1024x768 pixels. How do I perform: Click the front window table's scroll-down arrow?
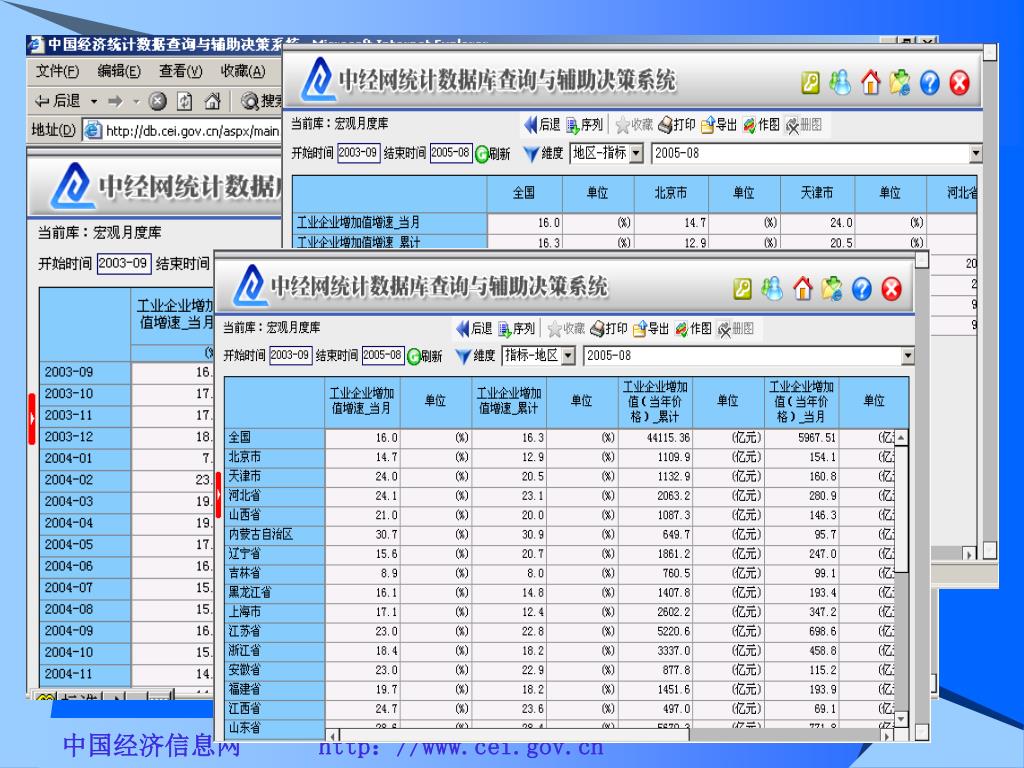(901, 718)
